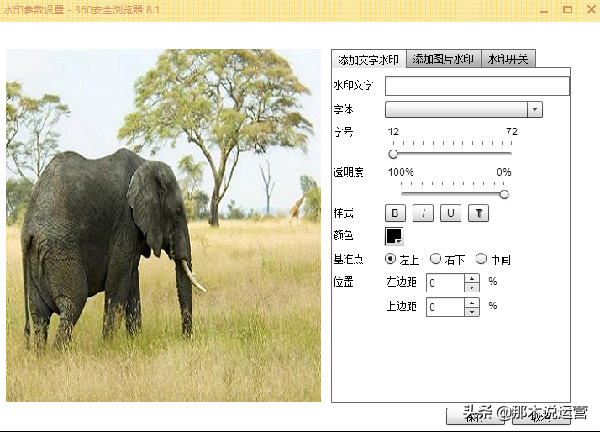Select the 左上 anchor point option
600x432 pixels.
[391, 259]
